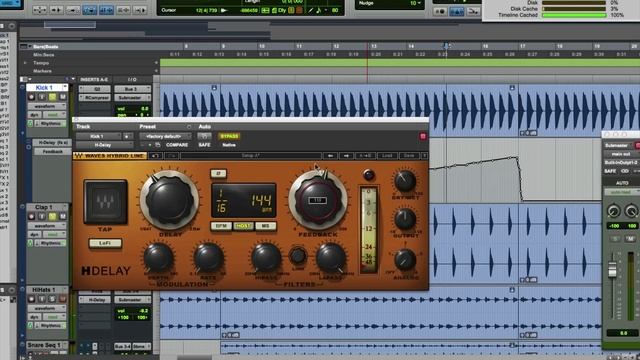Solo the Clap 1 track
The image size is (640, 360).
click(52, 216)
